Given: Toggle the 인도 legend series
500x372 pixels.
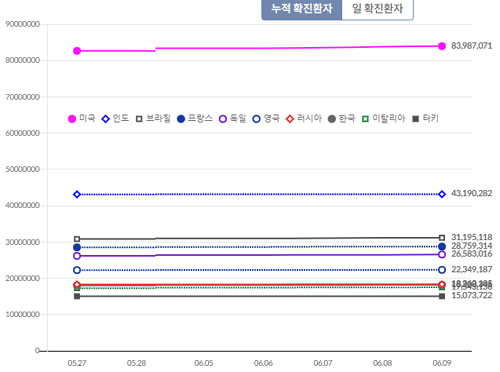Looking at the screenshot, I should (x=115, y=118).
